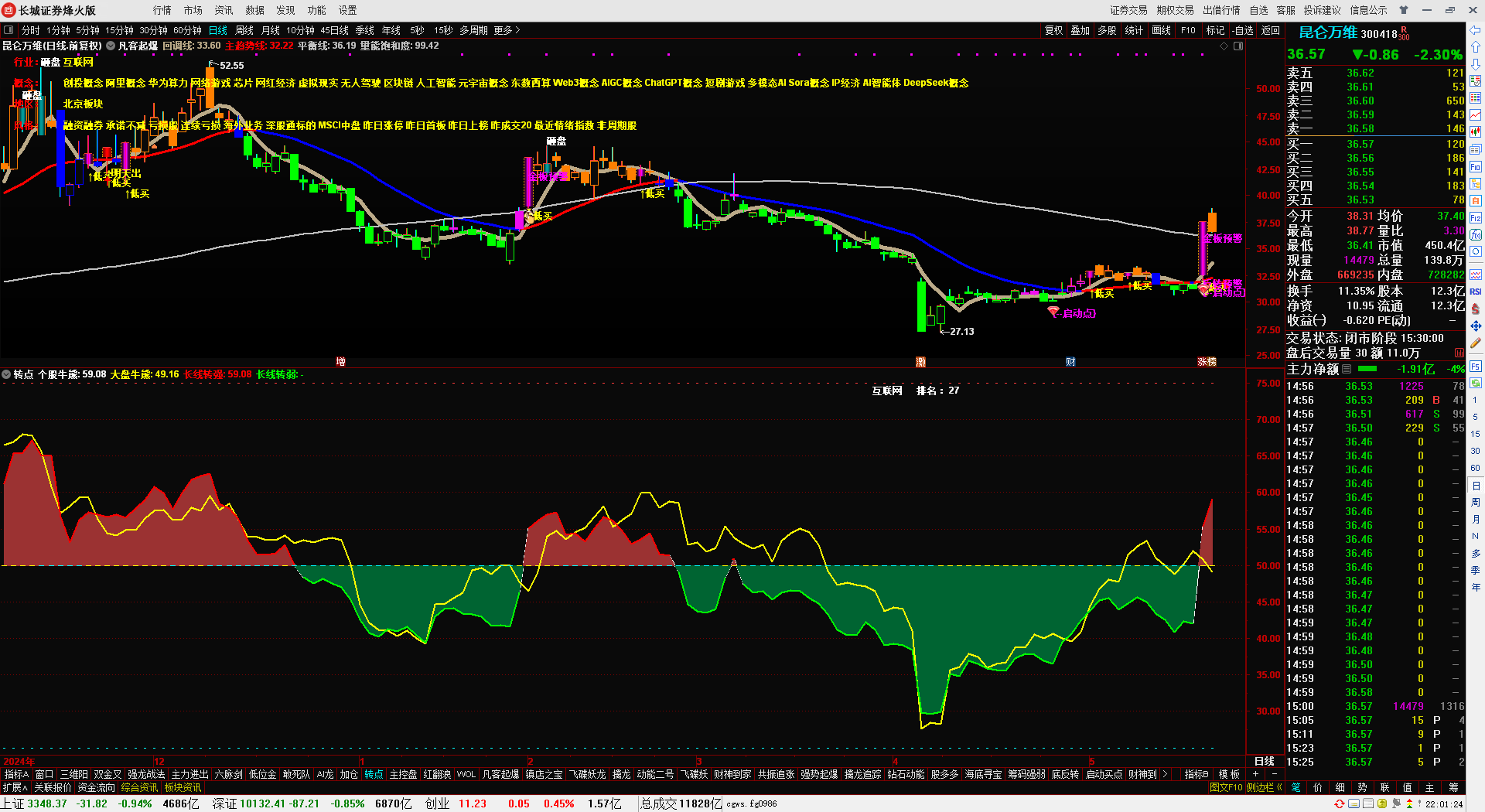The image size is (1485, 812).
Task: Click the RSI indicator sidebar icon
Action: [x=1475, y=292]
